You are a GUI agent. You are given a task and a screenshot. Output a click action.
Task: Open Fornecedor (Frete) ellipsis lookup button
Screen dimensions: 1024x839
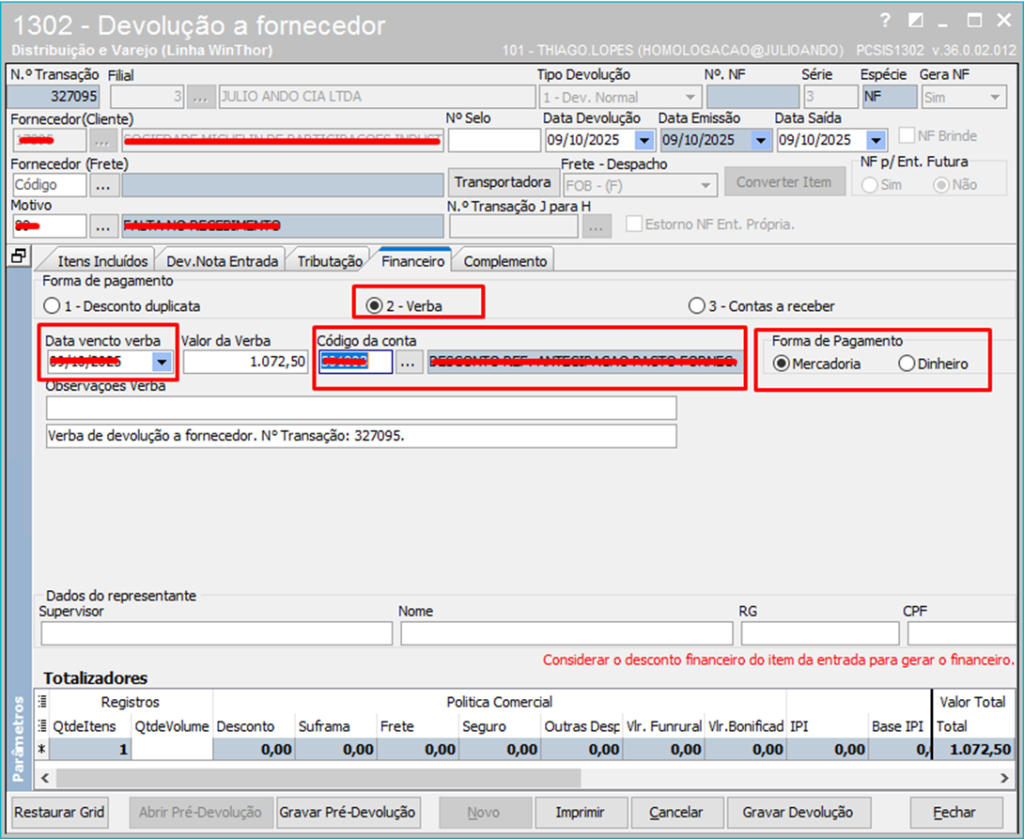(x=104, y=185)
